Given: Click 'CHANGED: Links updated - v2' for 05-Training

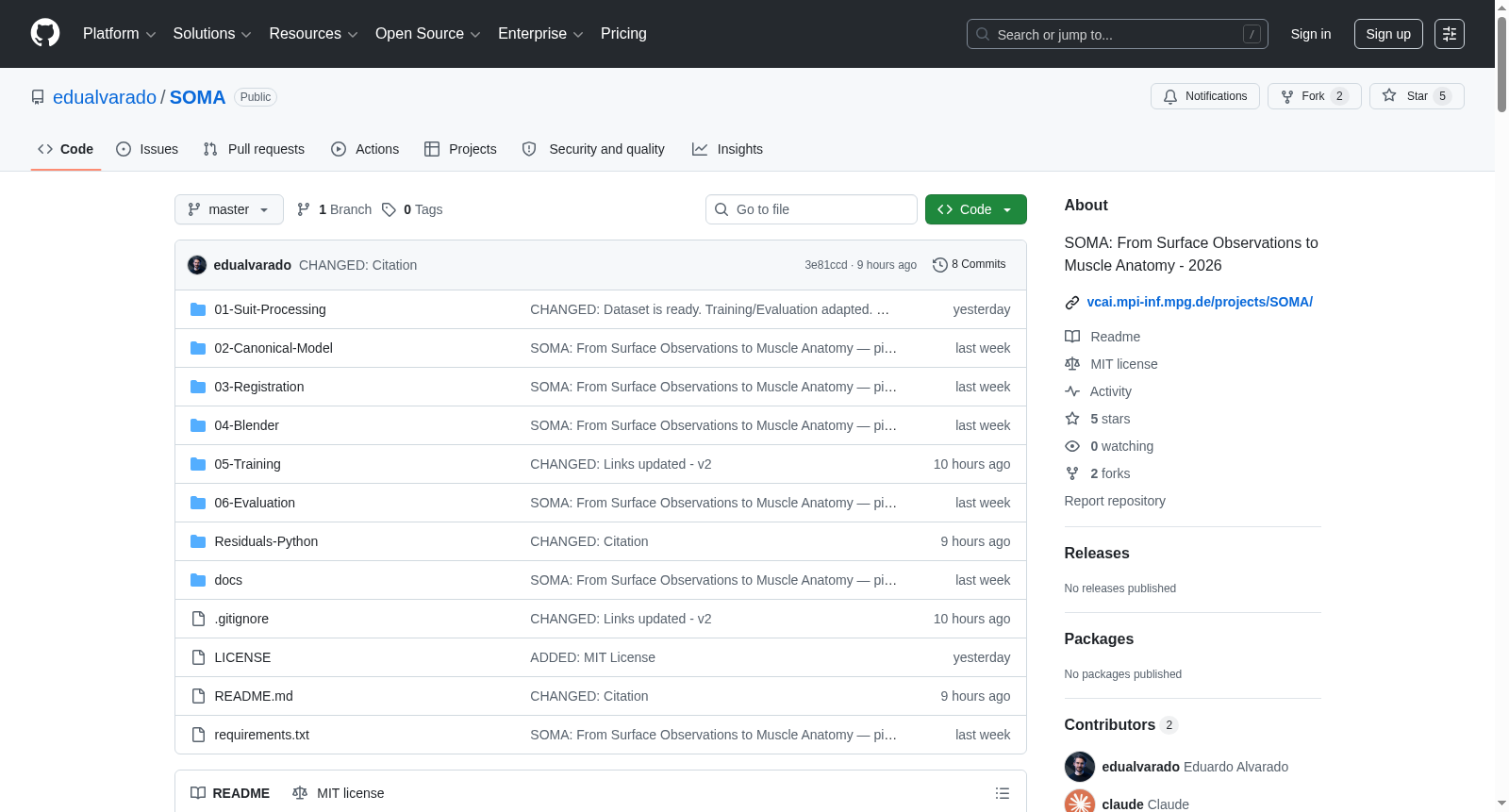Looking at the screenshot, I should [621, 464].
